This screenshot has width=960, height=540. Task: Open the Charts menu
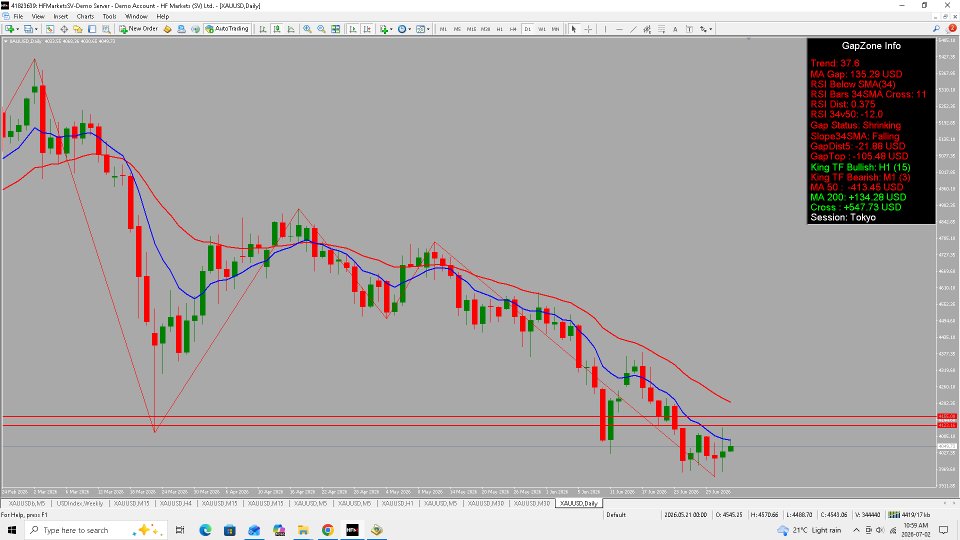(85, 17)
